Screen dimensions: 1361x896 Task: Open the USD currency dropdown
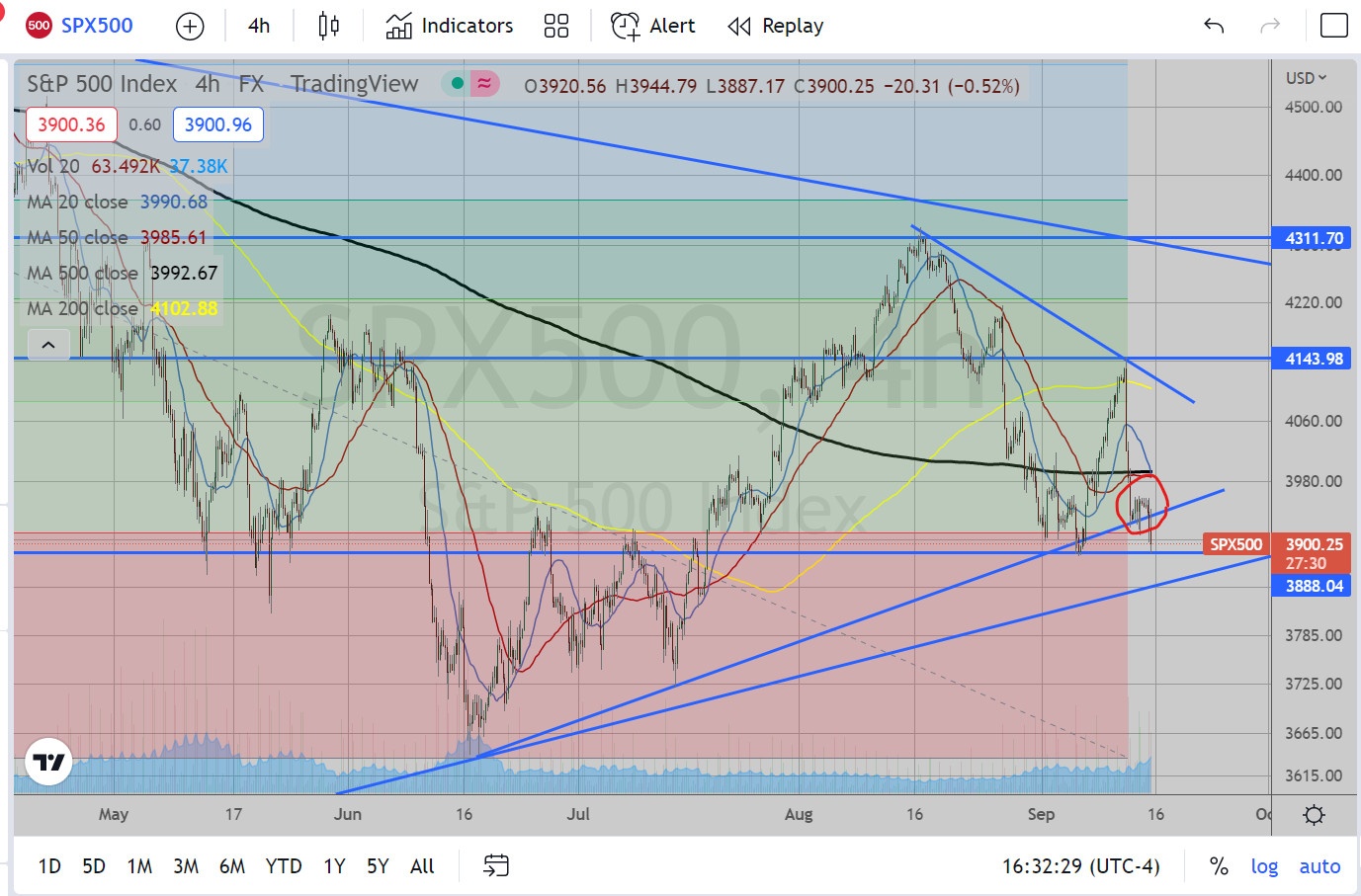click(x=1306, y=78)
